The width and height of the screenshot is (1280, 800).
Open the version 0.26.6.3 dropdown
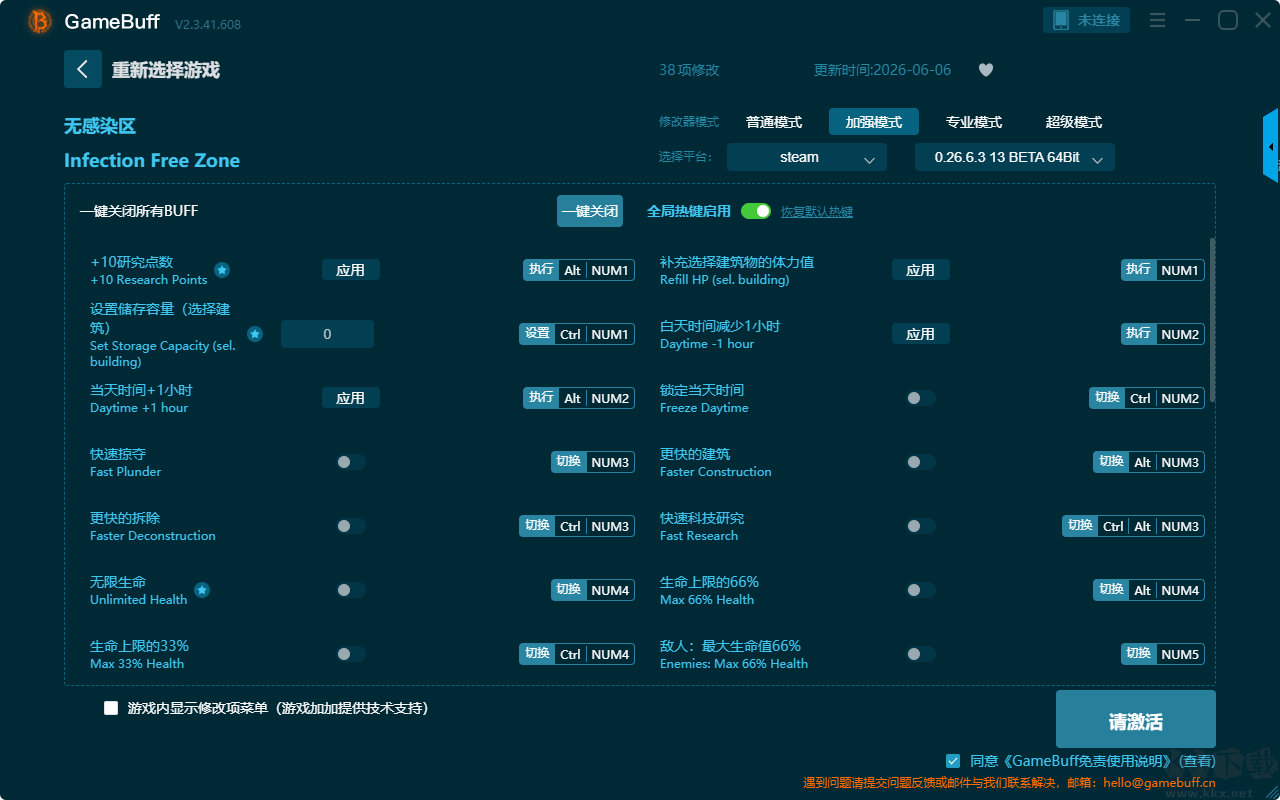(1015, 157)
